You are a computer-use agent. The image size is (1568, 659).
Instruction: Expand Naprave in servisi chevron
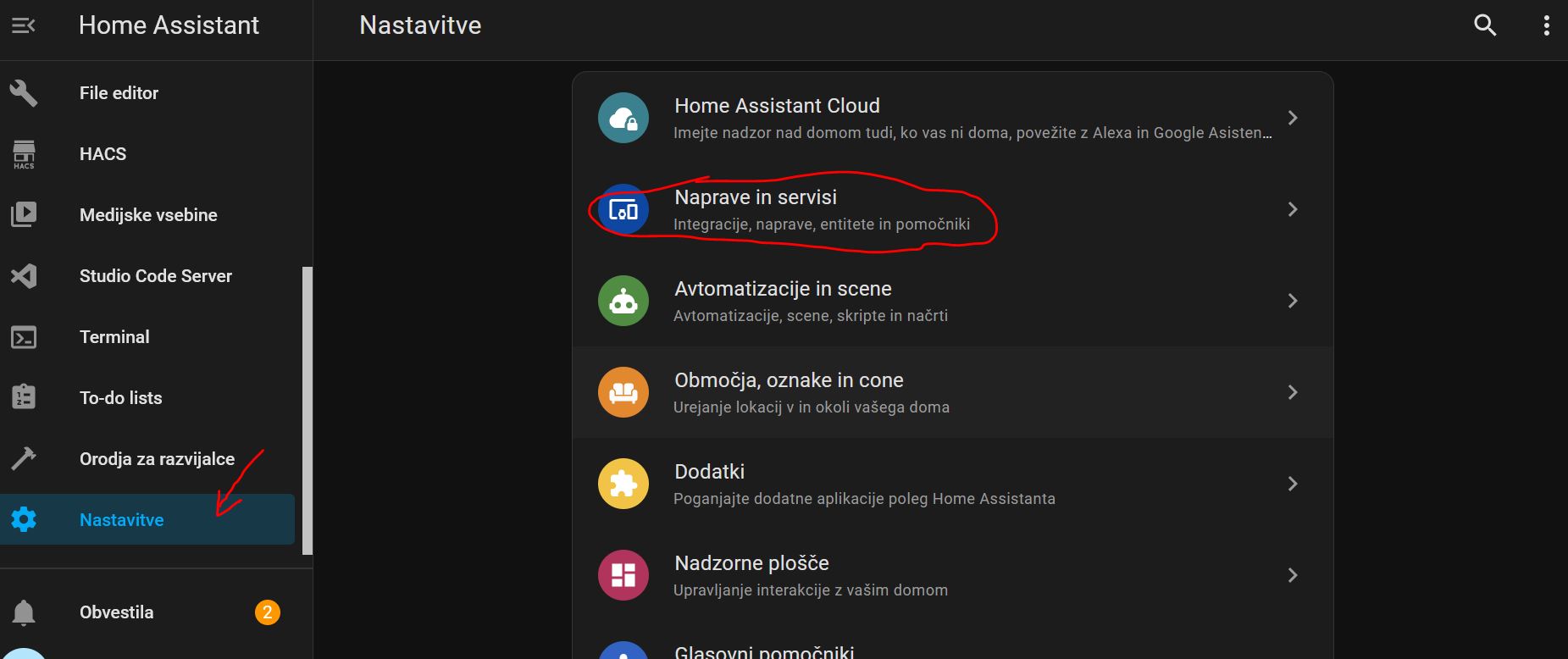point(1293,209)
